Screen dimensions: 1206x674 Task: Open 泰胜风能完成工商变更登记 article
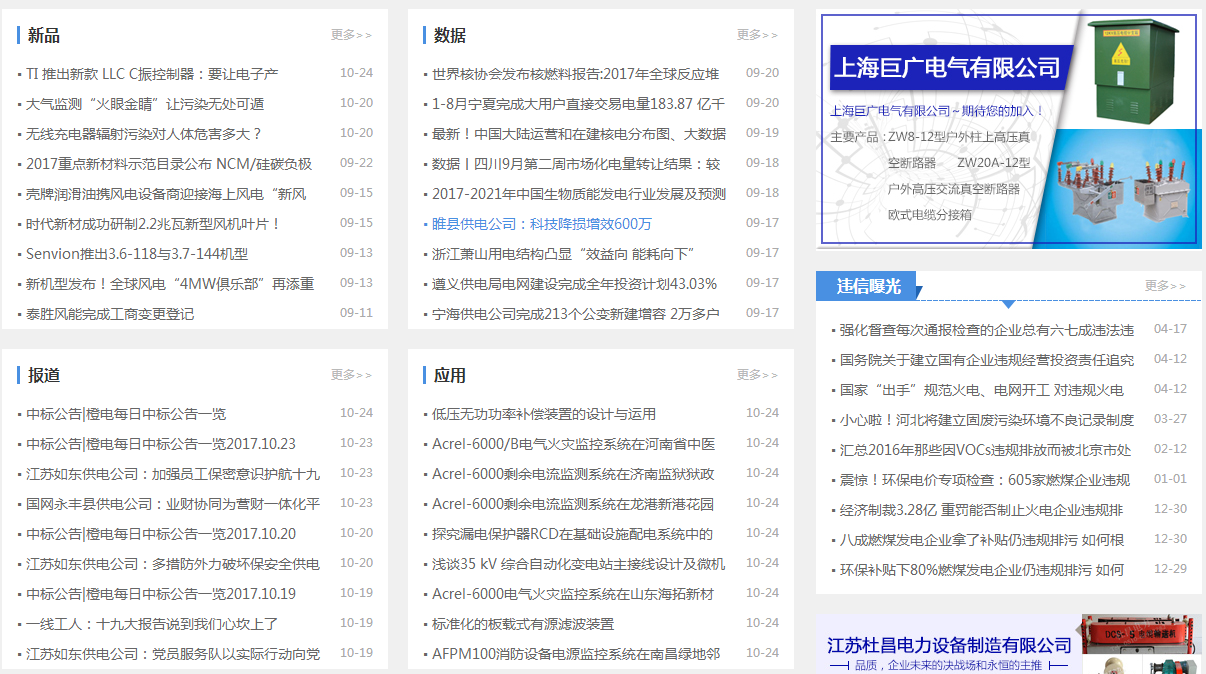pyautogui.click(x=110, y=314)
